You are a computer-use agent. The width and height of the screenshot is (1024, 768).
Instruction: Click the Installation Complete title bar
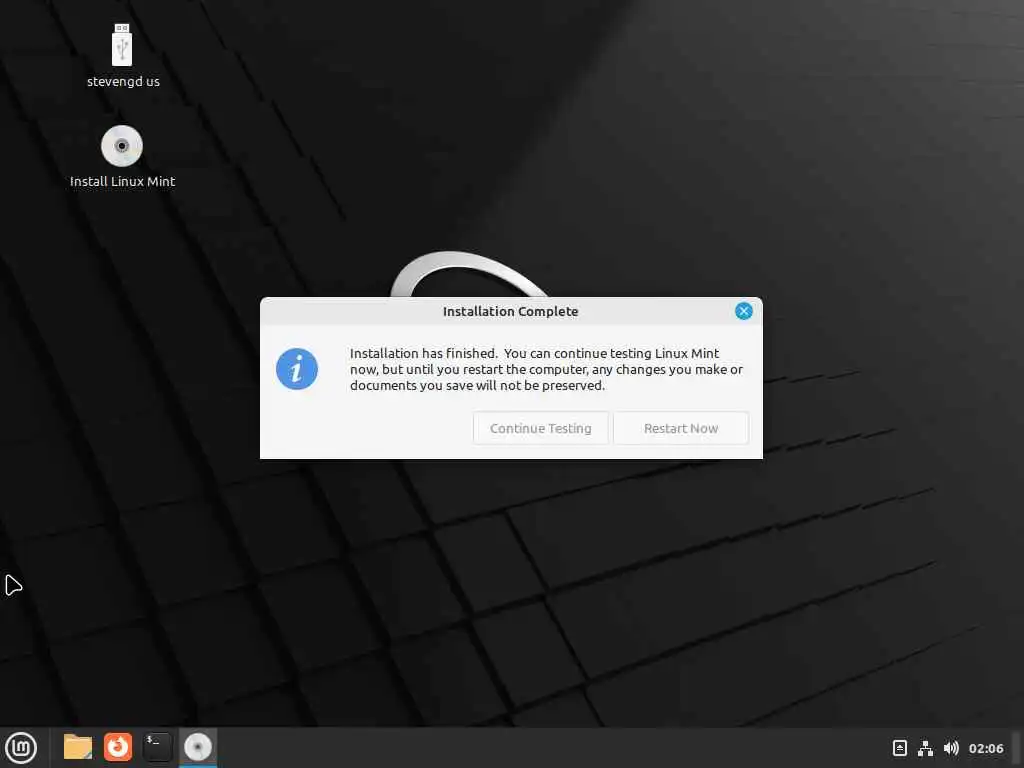point(511,312)
